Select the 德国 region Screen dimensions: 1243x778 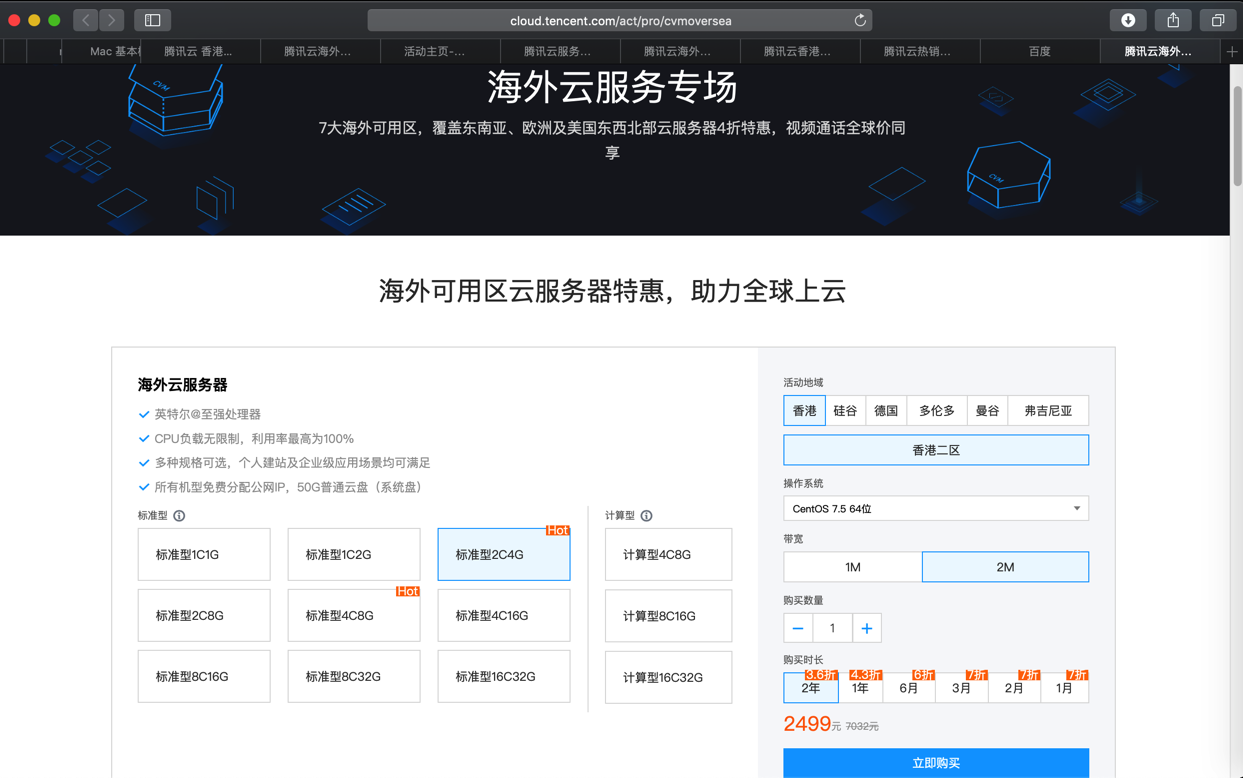(886, 411)
